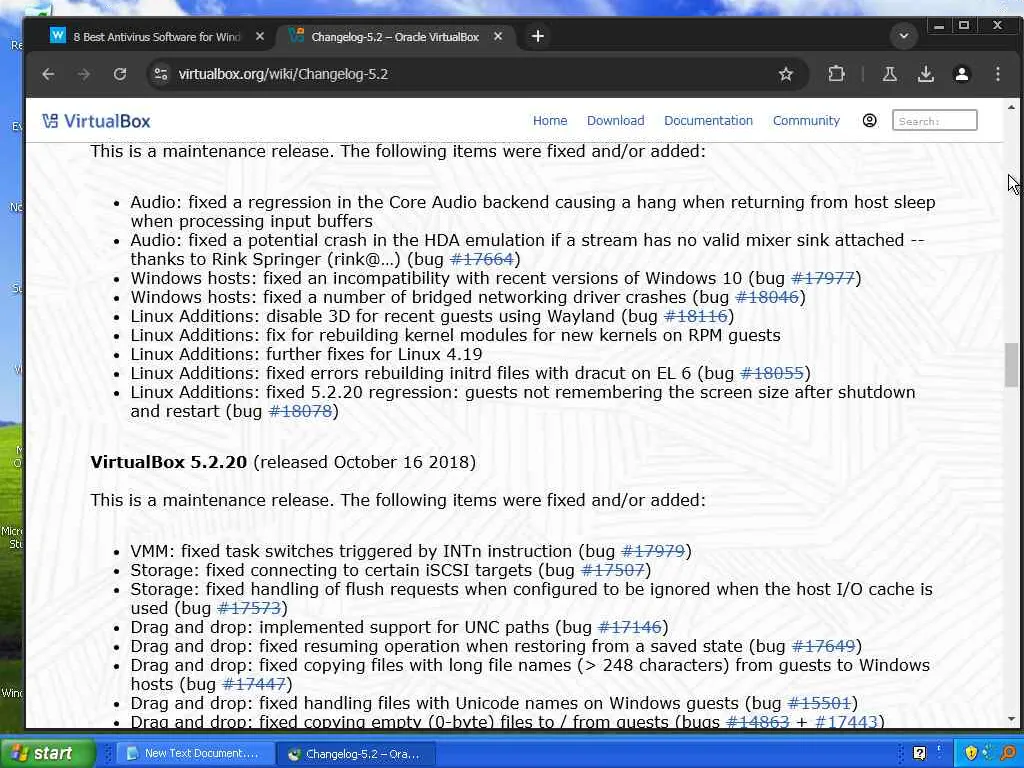Click the VirtualBox 5.2.20 heading
The height and width of the screenshot is (768, 1024).
click(x=168, y=462)
